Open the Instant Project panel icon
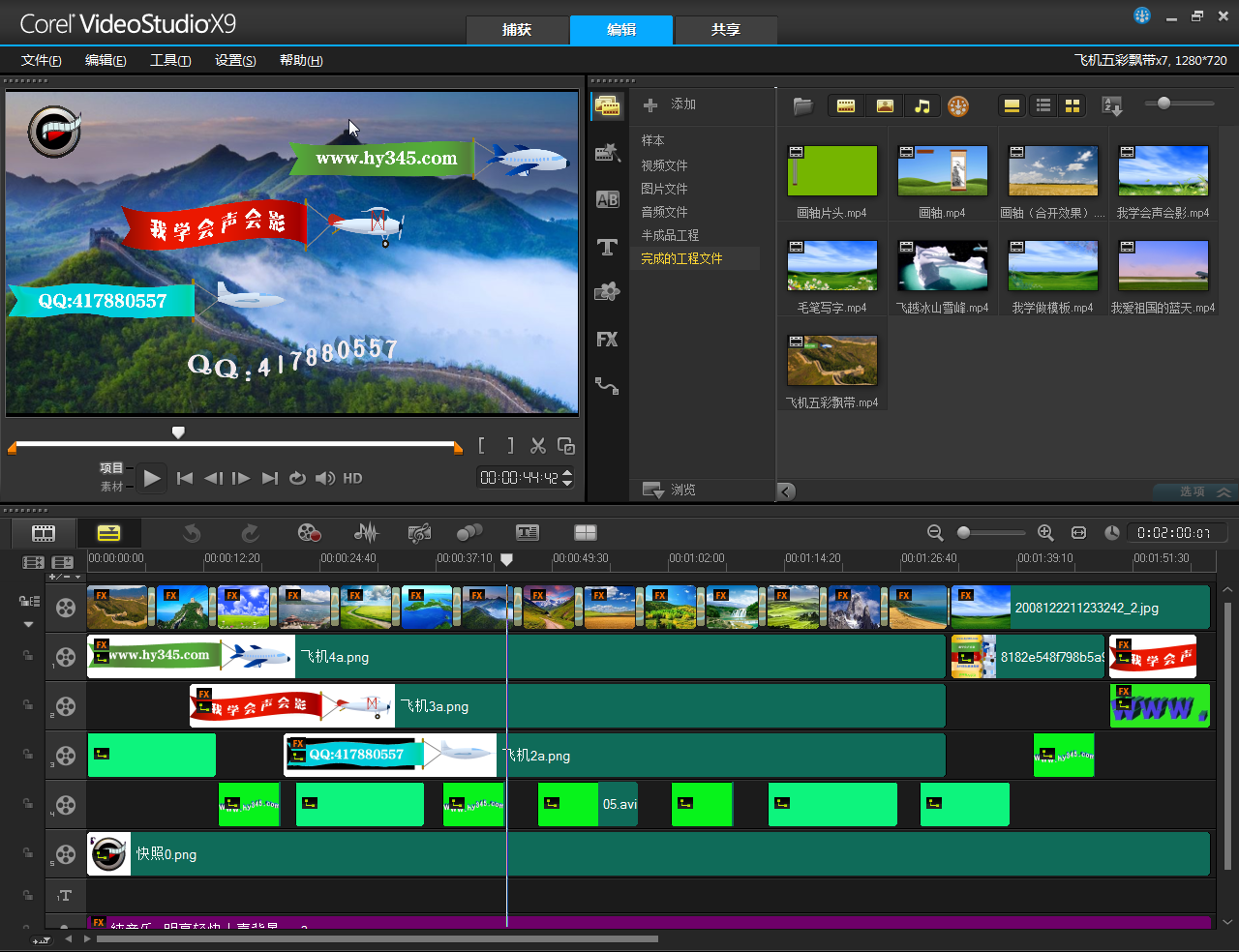1239x952 pixels. pos(608,152)
